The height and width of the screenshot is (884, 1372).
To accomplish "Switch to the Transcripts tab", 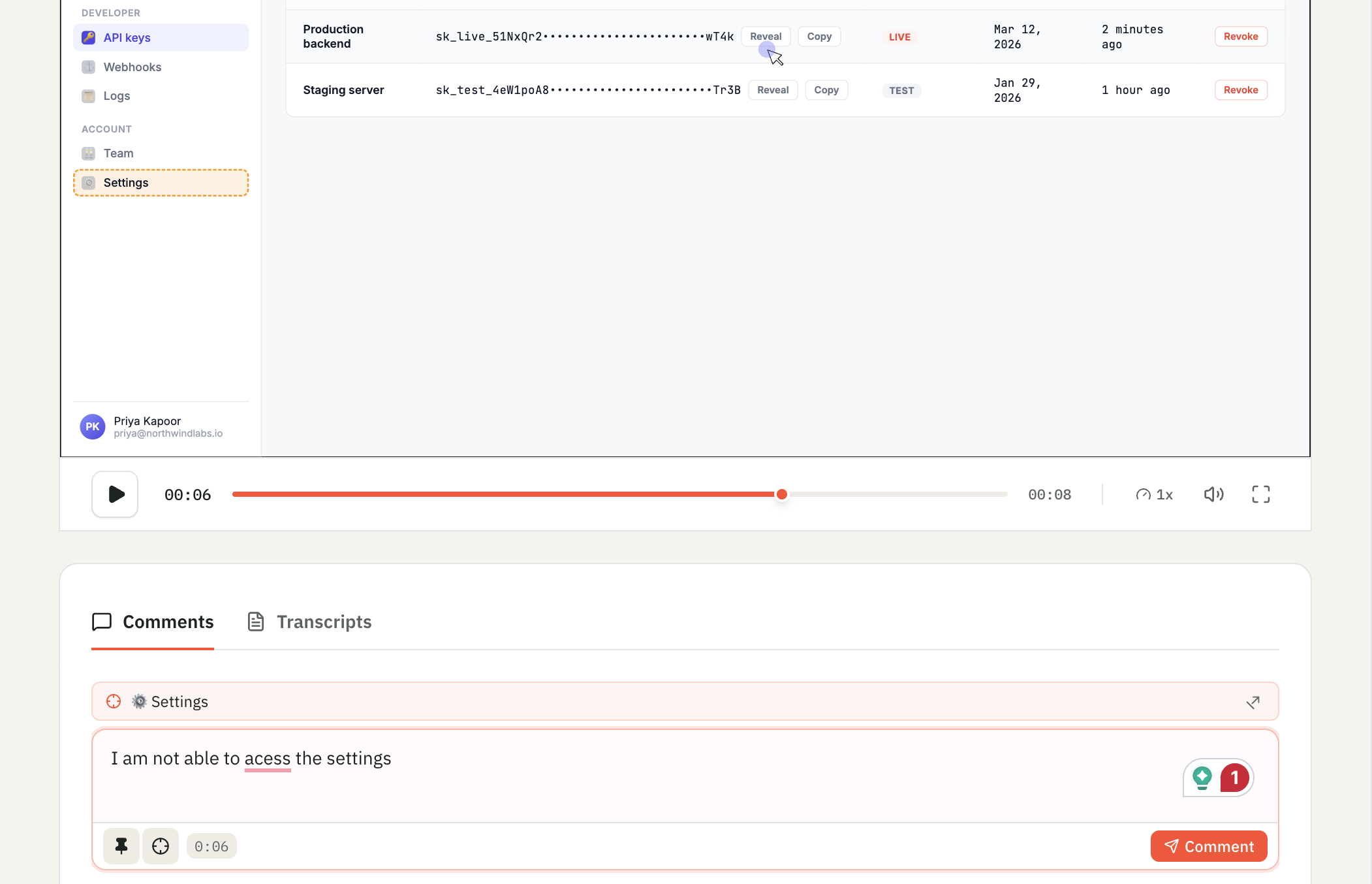I will coord(309,622).
